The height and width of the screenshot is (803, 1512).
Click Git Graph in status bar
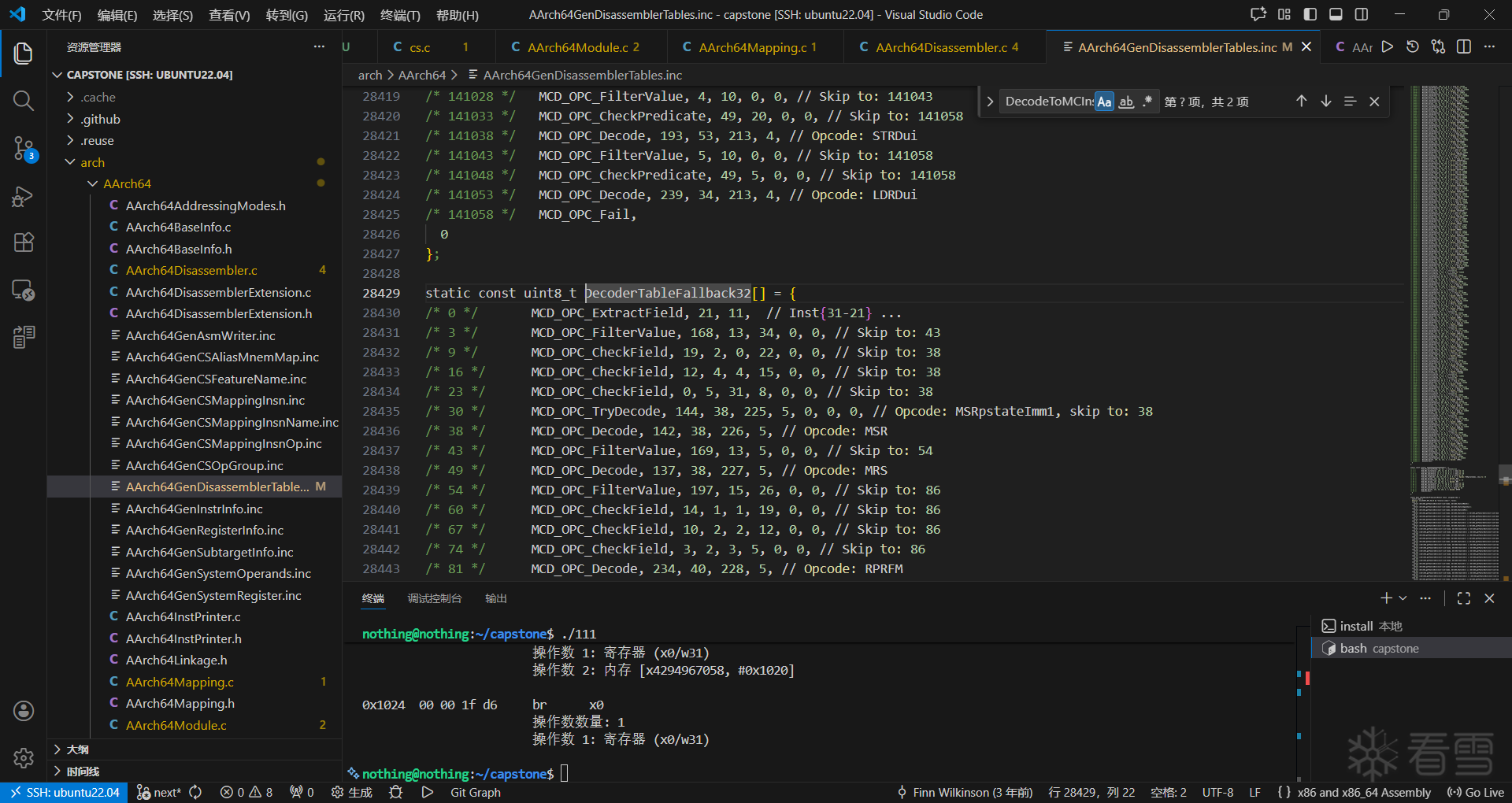[x=476, y=792]
